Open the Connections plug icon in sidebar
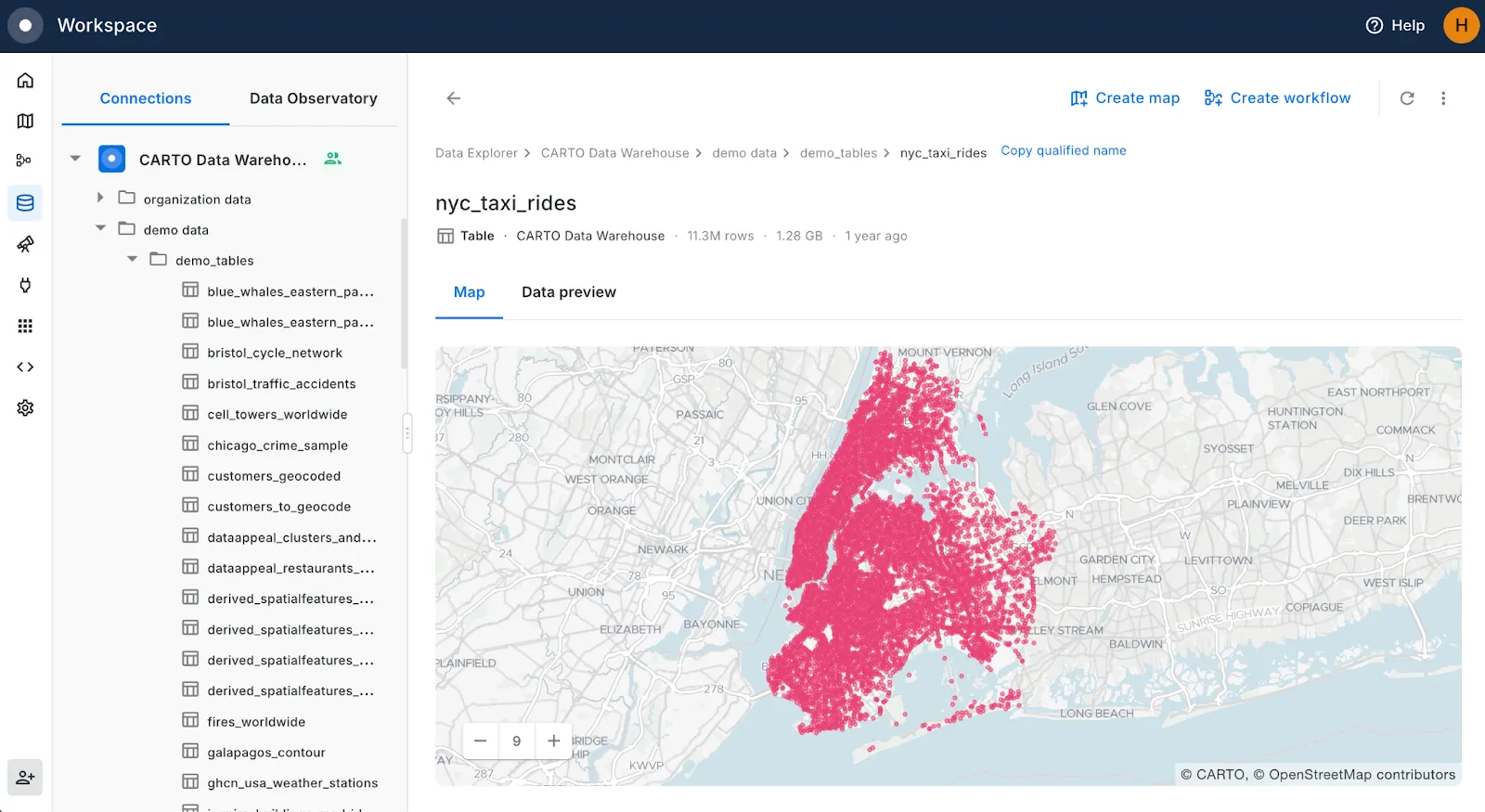 click(x=25, y=285)
